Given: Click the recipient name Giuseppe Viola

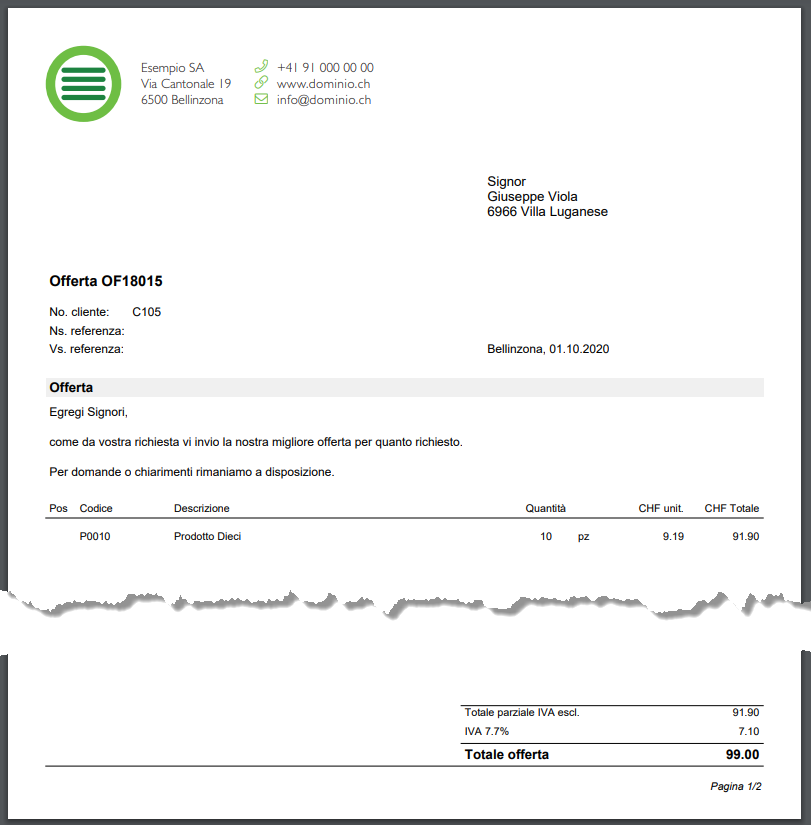Looking at the screenshot, I should click(532, 197).
